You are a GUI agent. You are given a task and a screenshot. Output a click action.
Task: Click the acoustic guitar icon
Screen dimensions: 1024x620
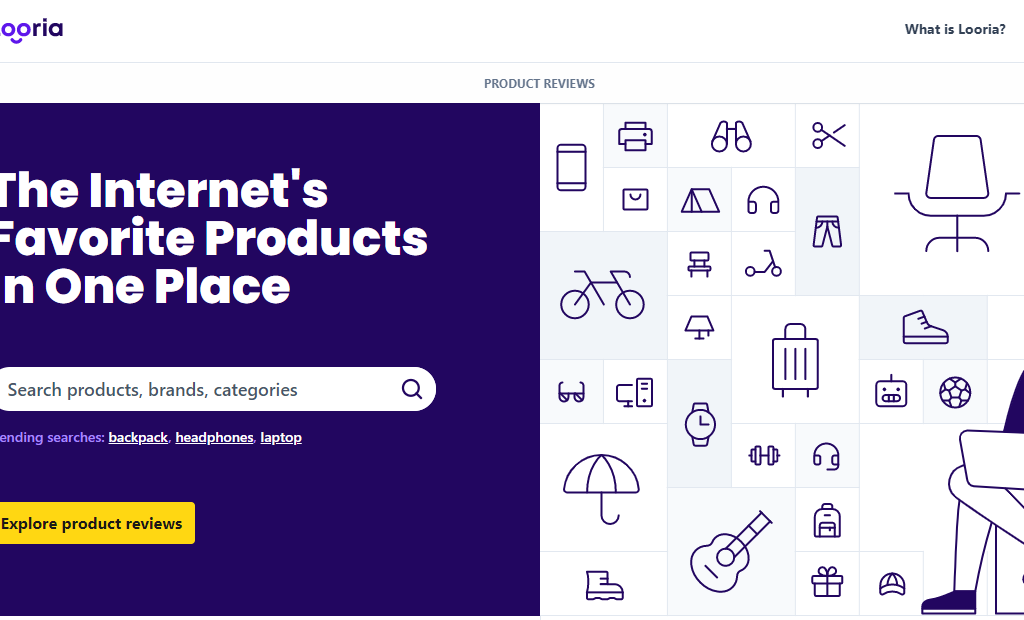coord(731,551)
